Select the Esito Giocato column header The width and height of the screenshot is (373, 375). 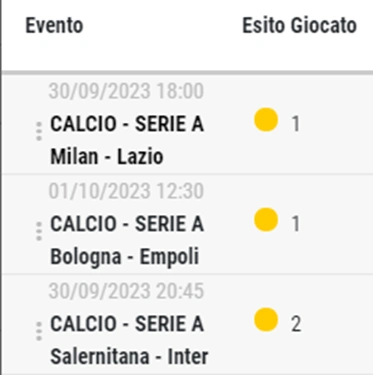click(x=299, y=26)
